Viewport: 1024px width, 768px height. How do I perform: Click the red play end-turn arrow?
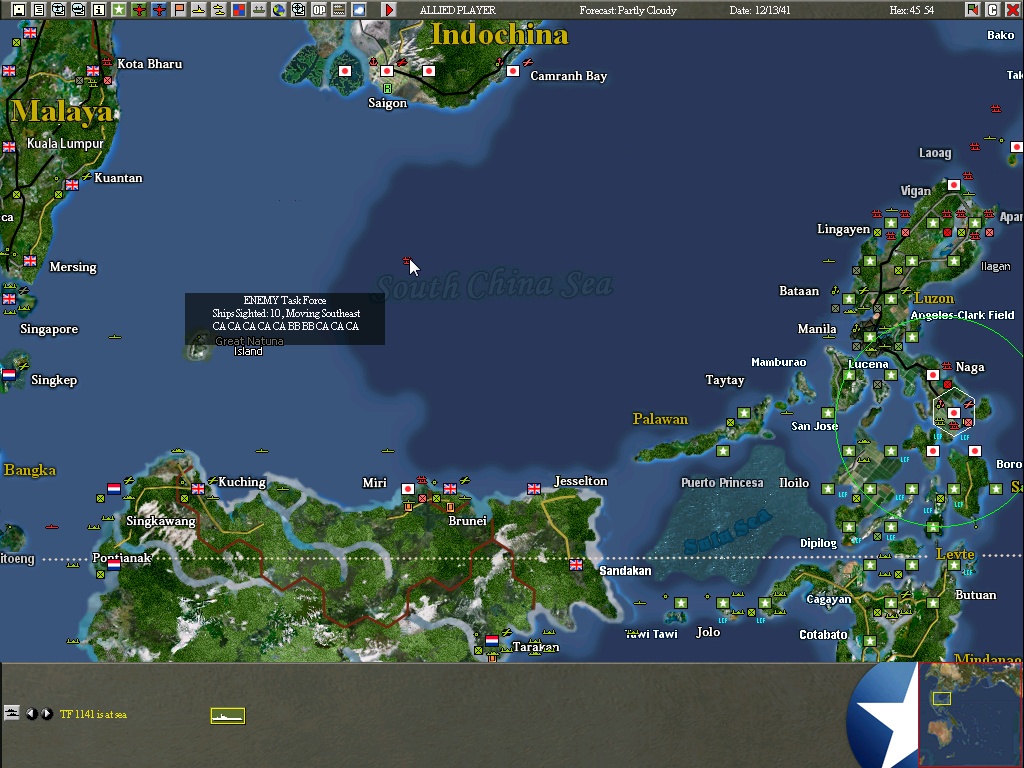[x=389, y=10]
